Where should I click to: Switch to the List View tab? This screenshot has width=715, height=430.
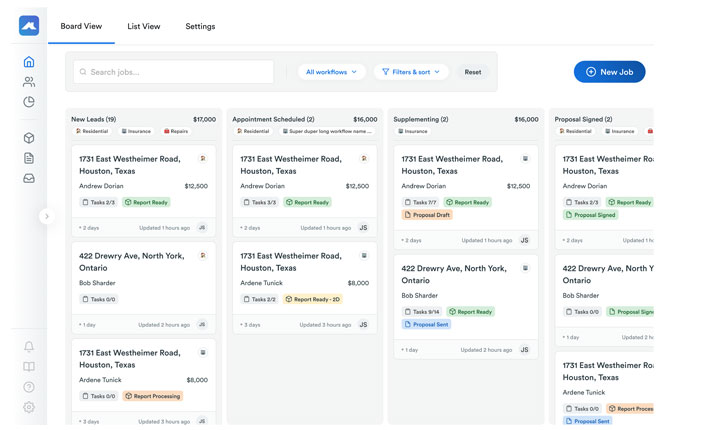tap(143, 26)
